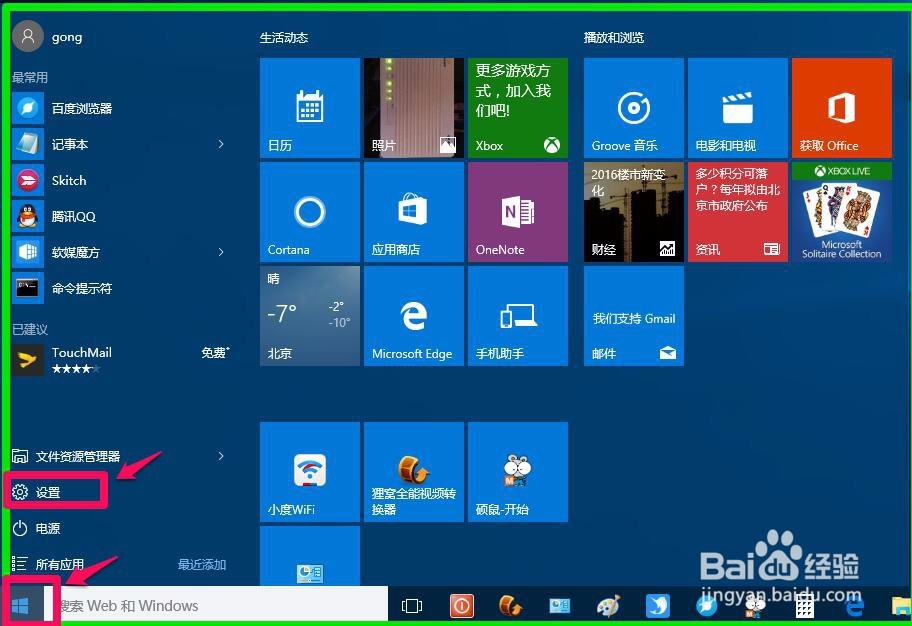Expand the 文件资源管理器 arrow

220,457
